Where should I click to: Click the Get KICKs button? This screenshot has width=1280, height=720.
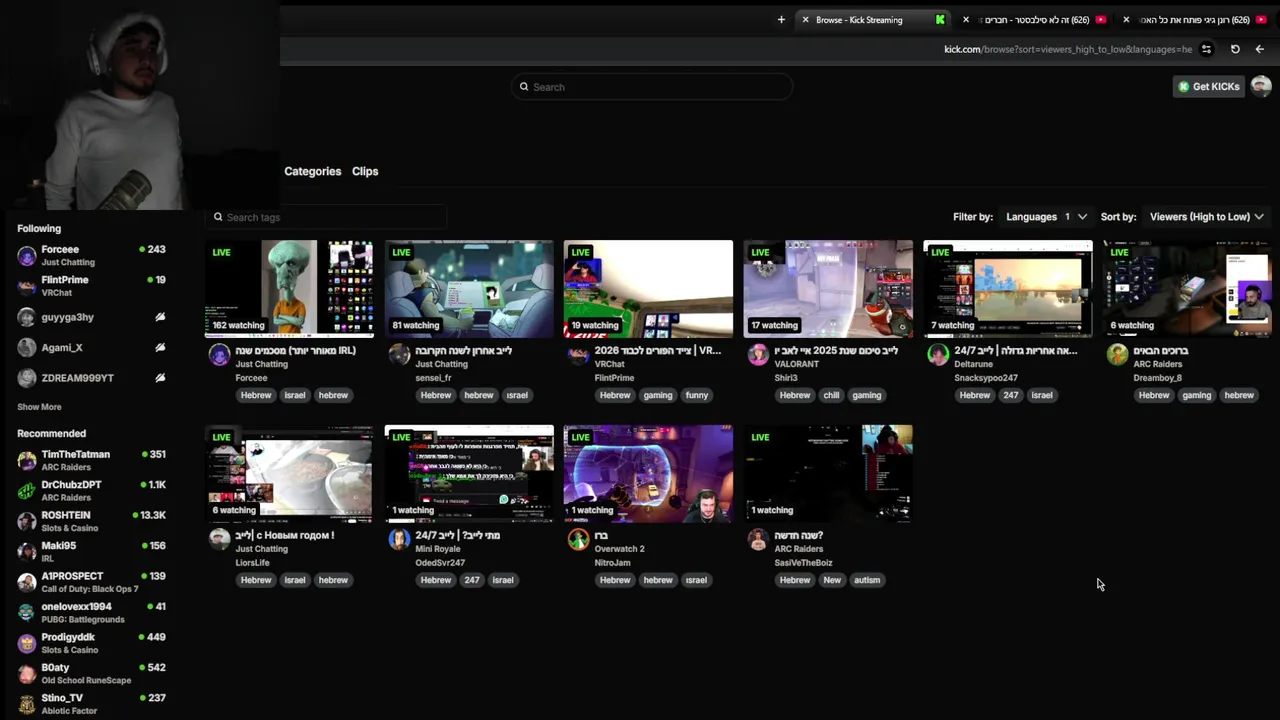(1209, 87)
